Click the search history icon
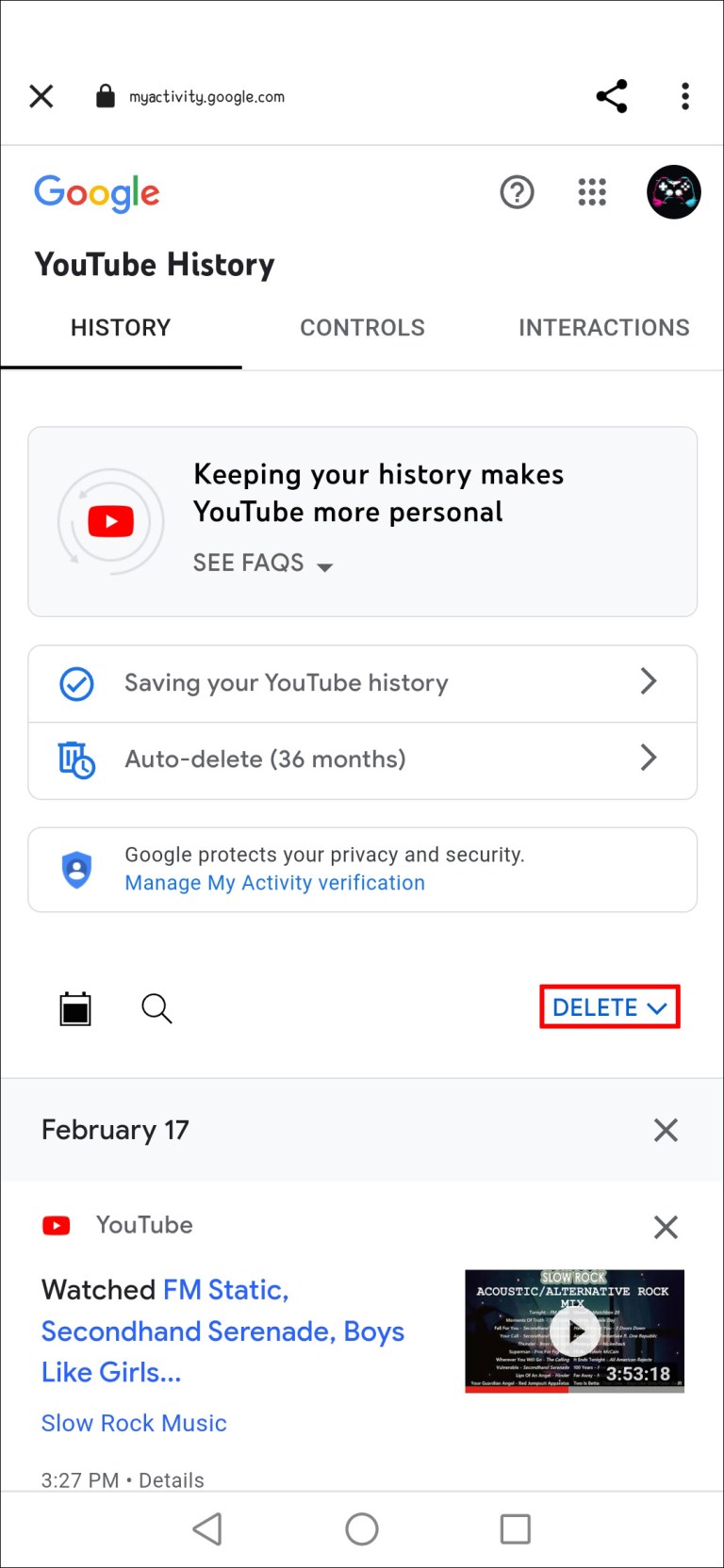The width and height of the screenshot is (724, 1568). 156,1008
